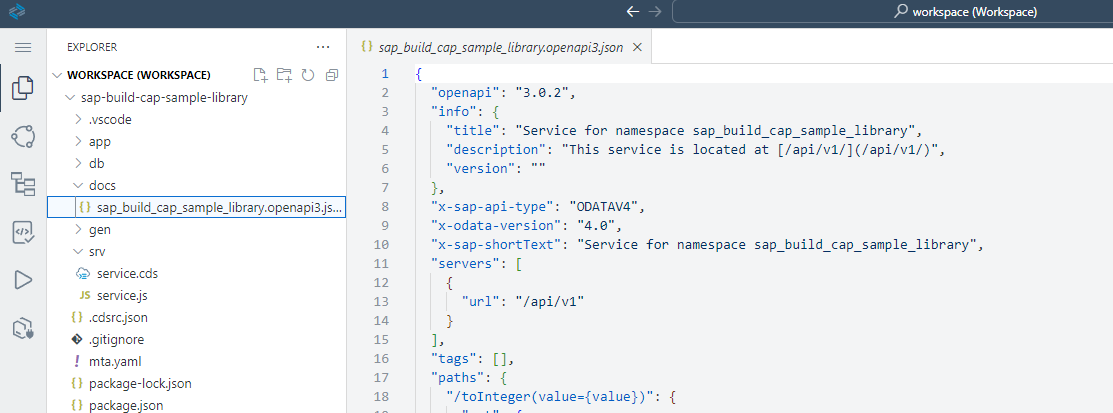Click the "x-sap-shortText" key

pyautogui.click(x=495, y=245)
